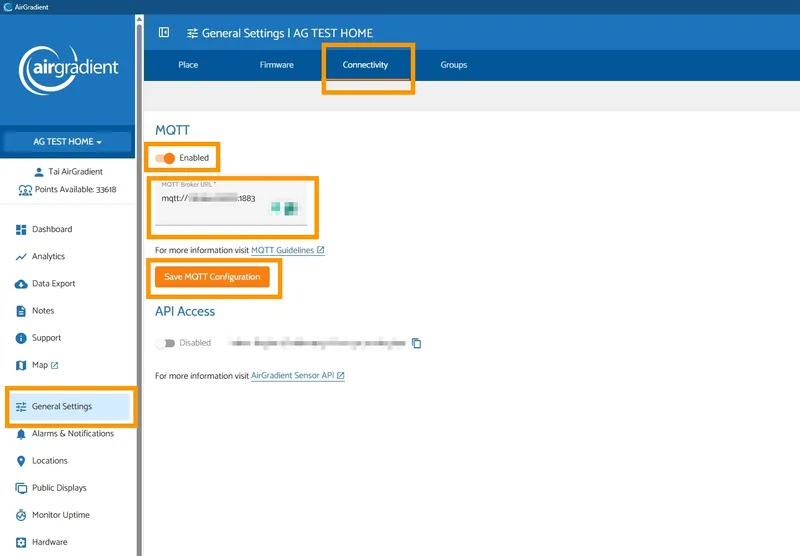Click the Notes document icon
The height and width of the screenshot is (556, 800).
21,311
